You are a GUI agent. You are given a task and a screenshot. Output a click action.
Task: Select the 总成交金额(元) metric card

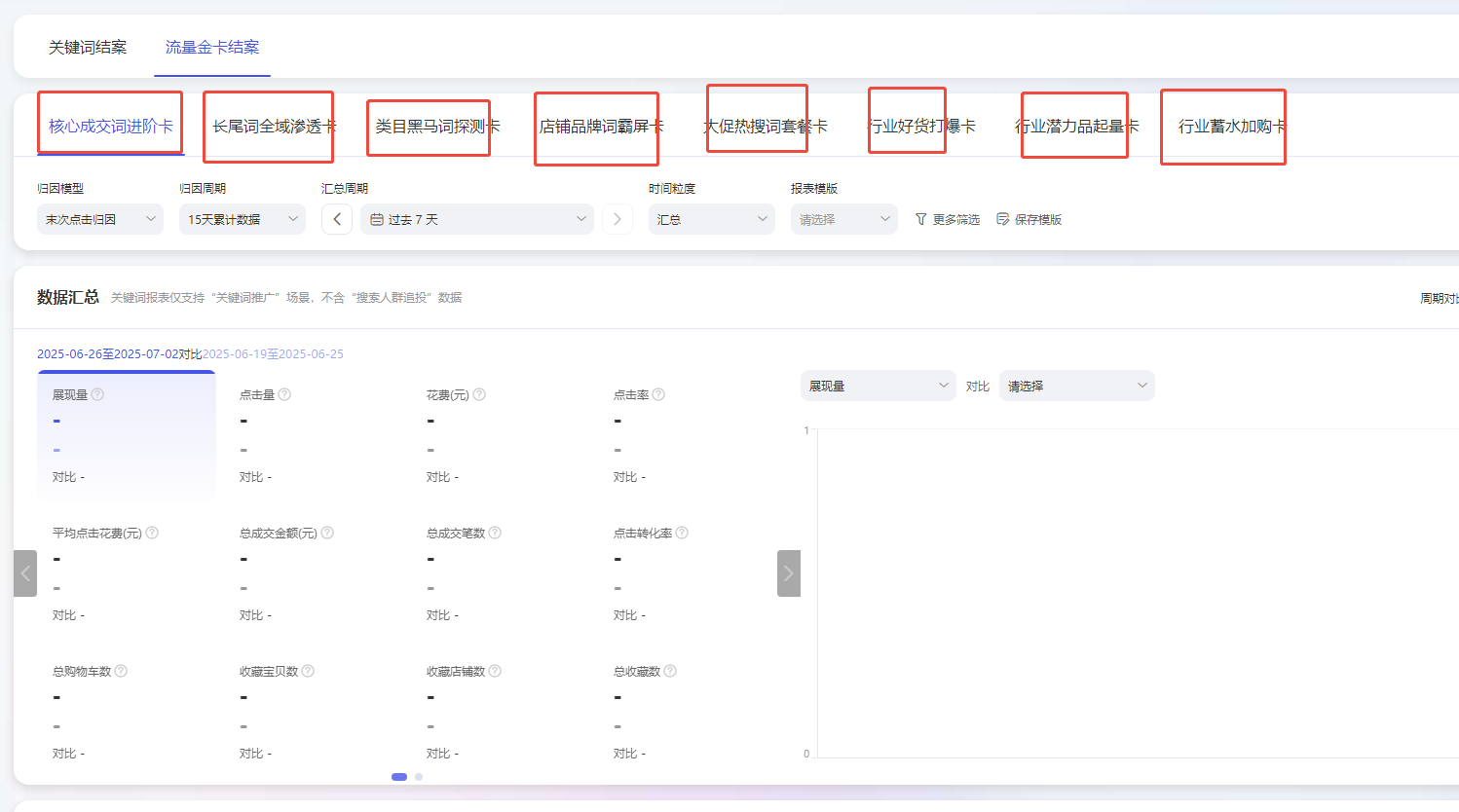(x=312, y=574)
